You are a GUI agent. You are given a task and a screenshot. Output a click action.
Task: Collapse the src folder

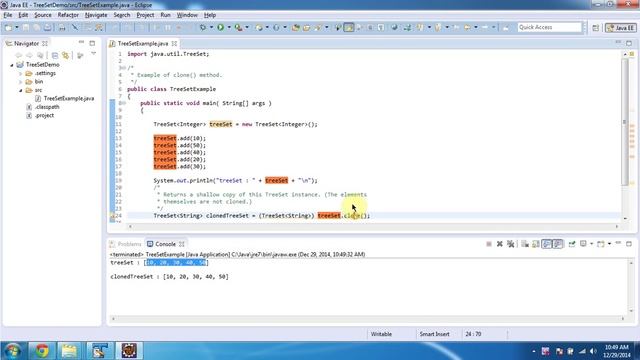click(20, 90)
